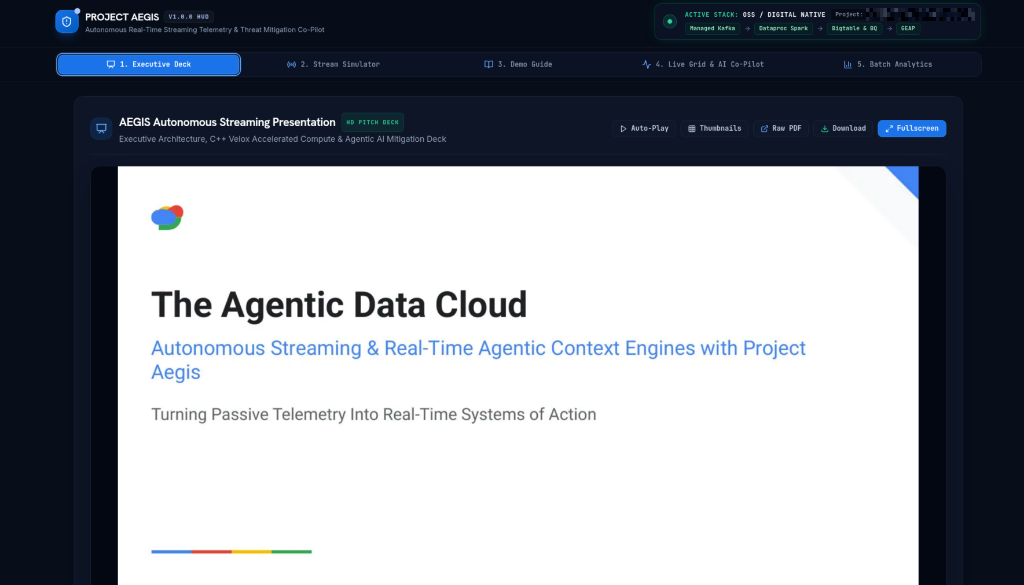
Task: Click the Managed Kafka stack chip
Action: 712,29
